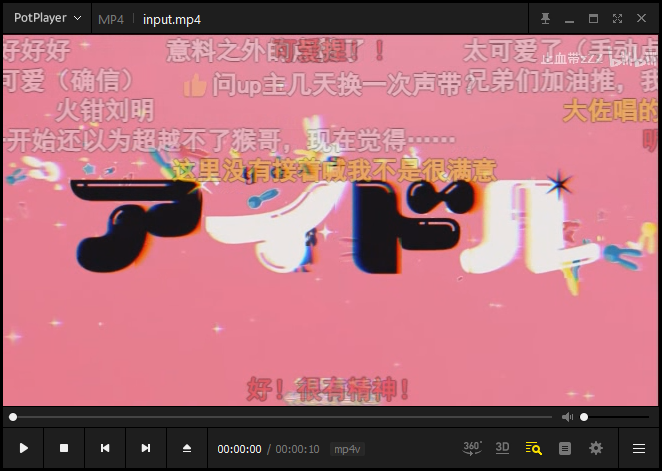
Task: Toggle 3D video mode
Action: [502, 448]
